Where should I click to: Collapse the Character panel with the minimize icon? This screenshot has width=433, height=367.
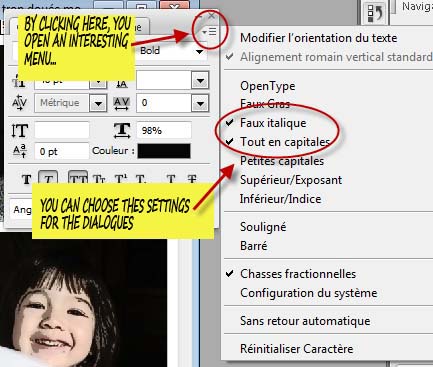pos(199,16)
